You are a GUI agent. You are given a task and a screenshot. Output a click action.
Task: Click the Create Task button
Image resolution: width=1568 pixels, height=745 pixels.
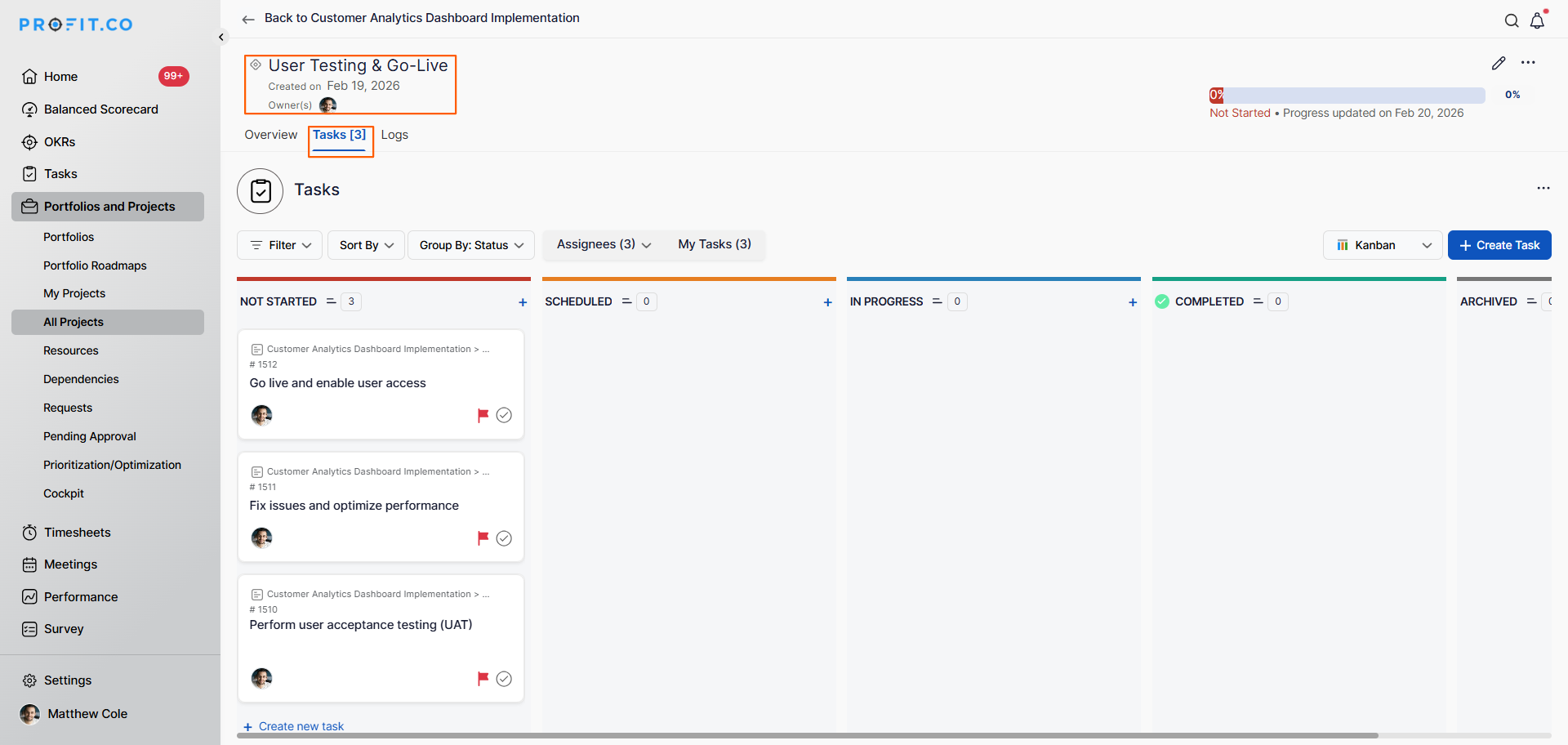(1499, 245)
